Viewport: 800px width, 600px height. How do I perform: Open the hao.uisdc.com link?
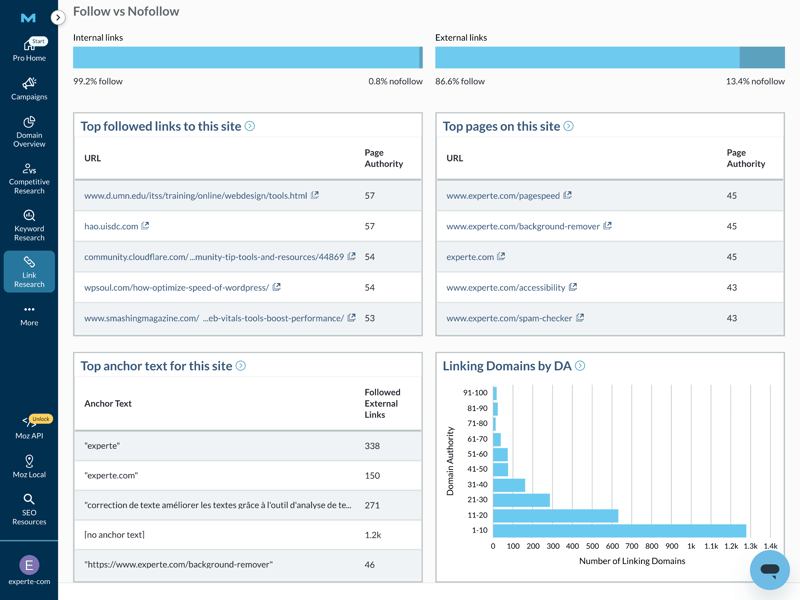point(111,226)
